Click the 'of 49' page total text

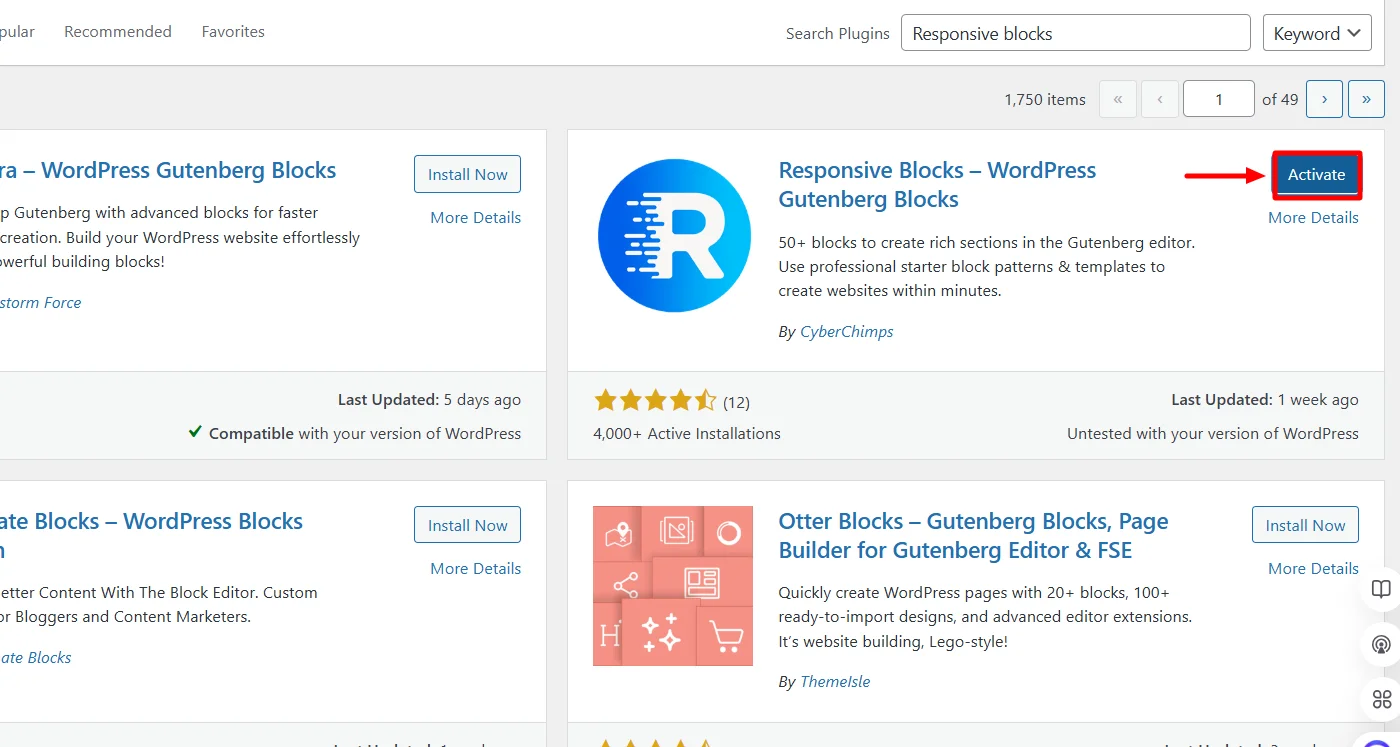tap(1280, 99)
